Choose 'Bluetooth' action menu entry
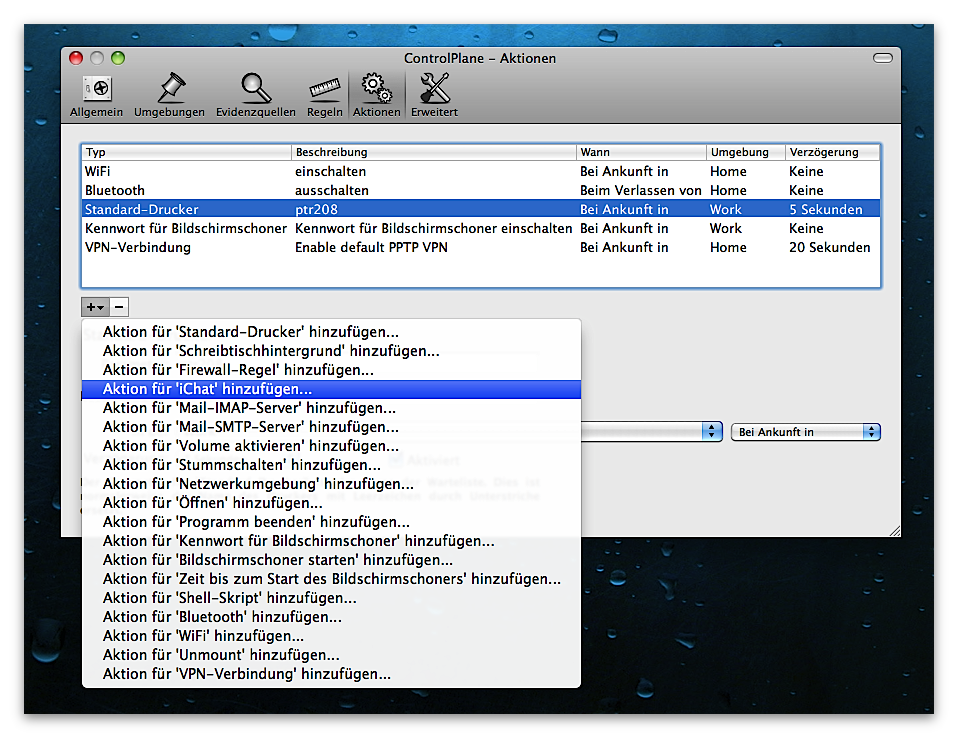The width and height of the screenshot is (958, 738). point(331,616)
